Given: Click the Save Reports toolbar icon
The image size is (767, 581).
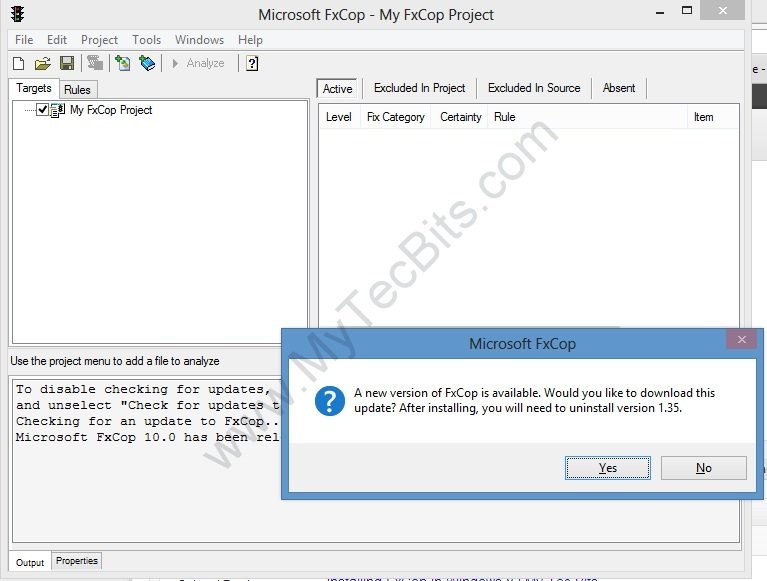Looking at the screenshot, I should 95,63.
